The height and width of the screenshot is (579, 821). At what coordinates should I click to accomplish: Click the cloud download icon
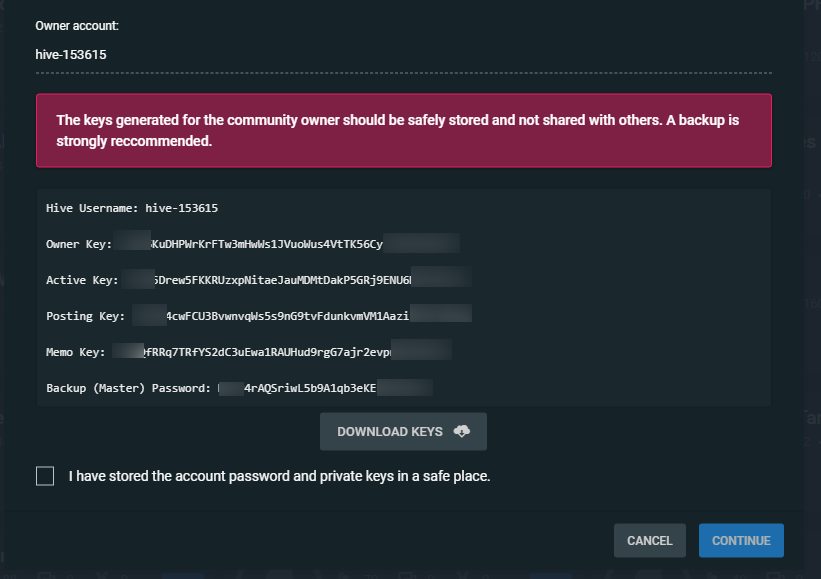click(x=461, y=431)
